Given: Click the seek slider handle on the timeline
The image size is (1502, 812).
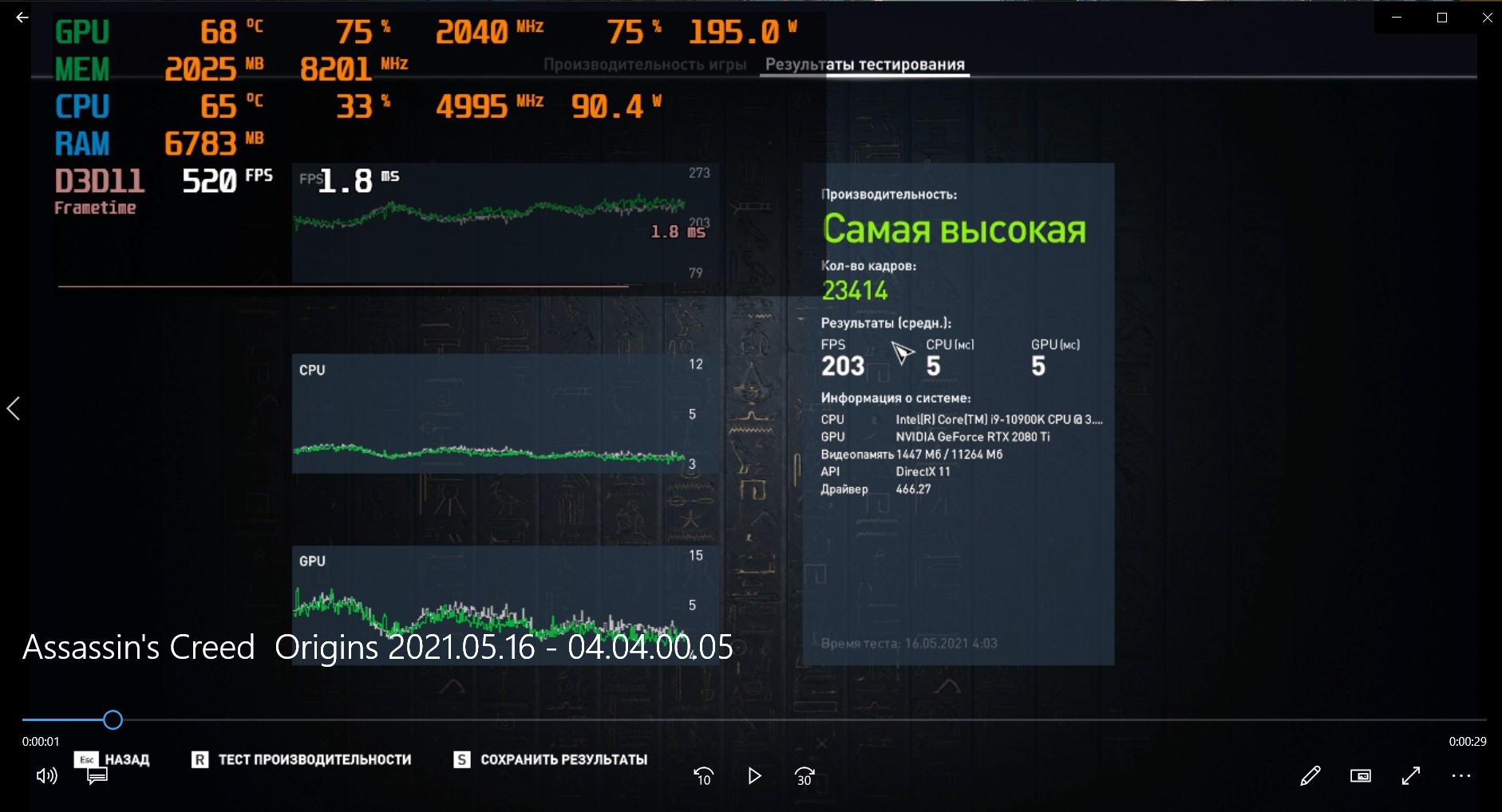Looking at the screenshot, I should click(113, 720).
